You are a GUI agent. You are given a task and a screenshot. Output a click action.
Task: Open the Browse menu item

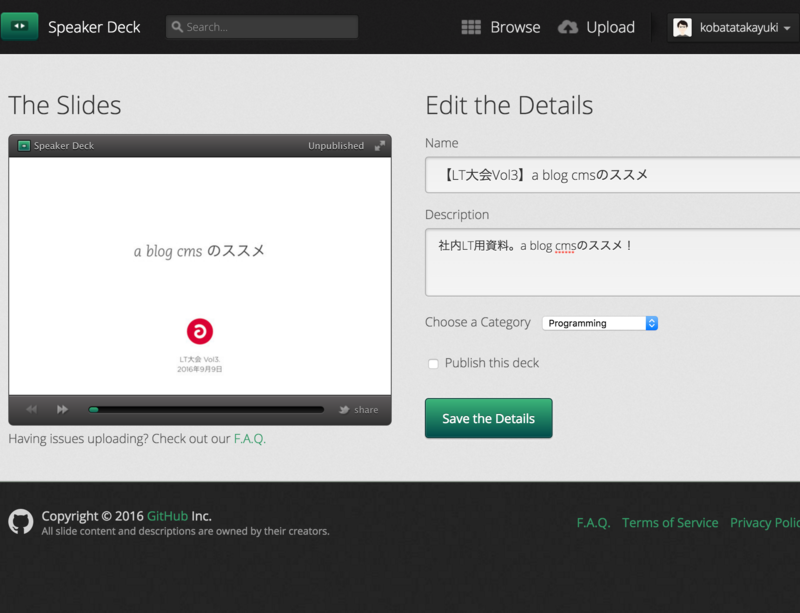click(x=515, y=27)
